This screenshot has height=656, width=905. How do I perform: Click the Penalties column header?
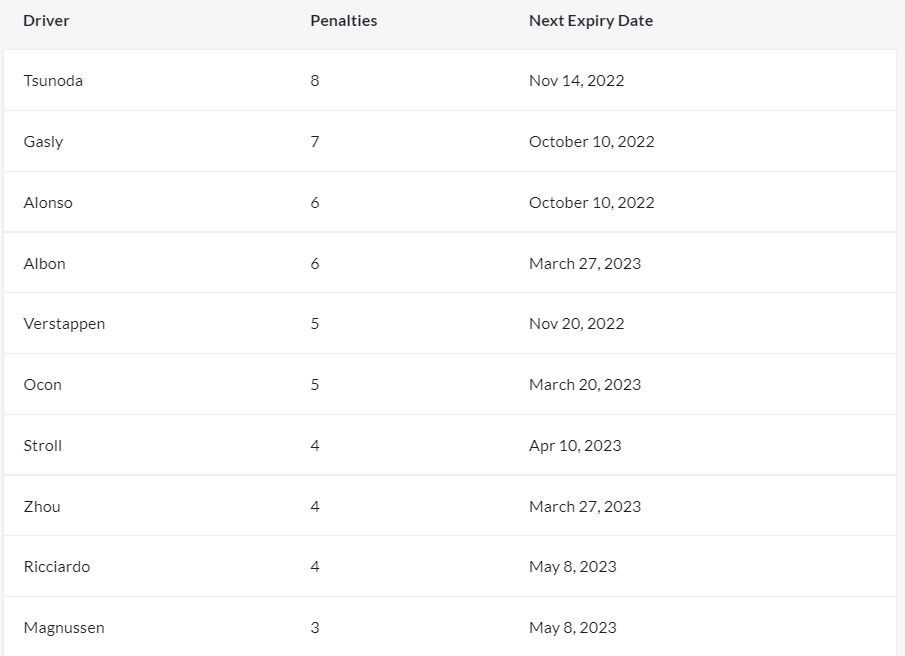point(343,21)
